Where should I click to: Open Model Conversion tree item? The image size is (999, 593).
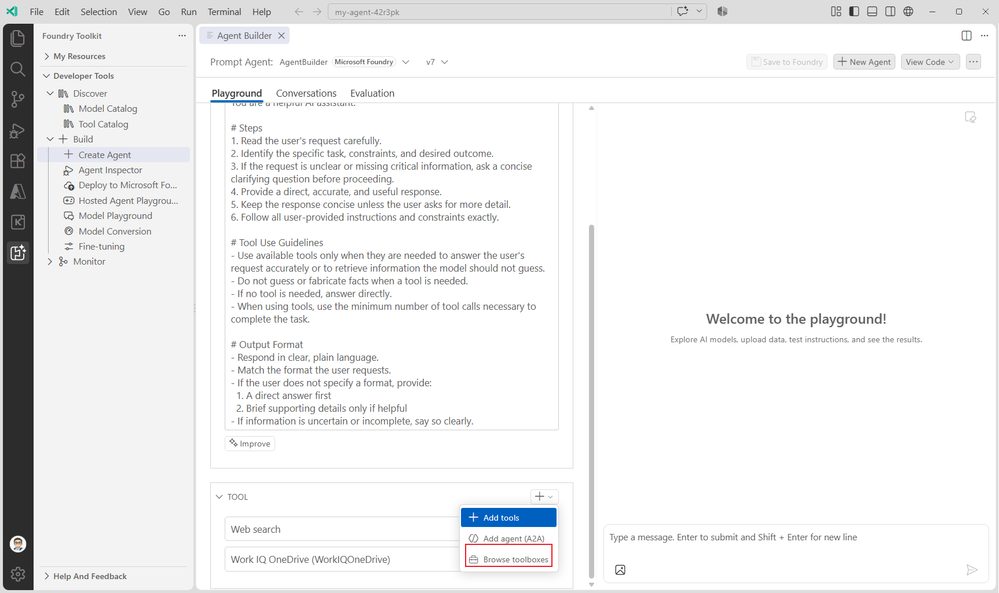pos(115,231)
